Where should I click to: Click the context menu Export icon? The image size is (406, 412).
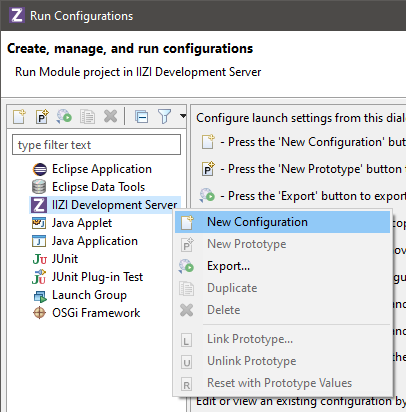(x=186, y=266)
